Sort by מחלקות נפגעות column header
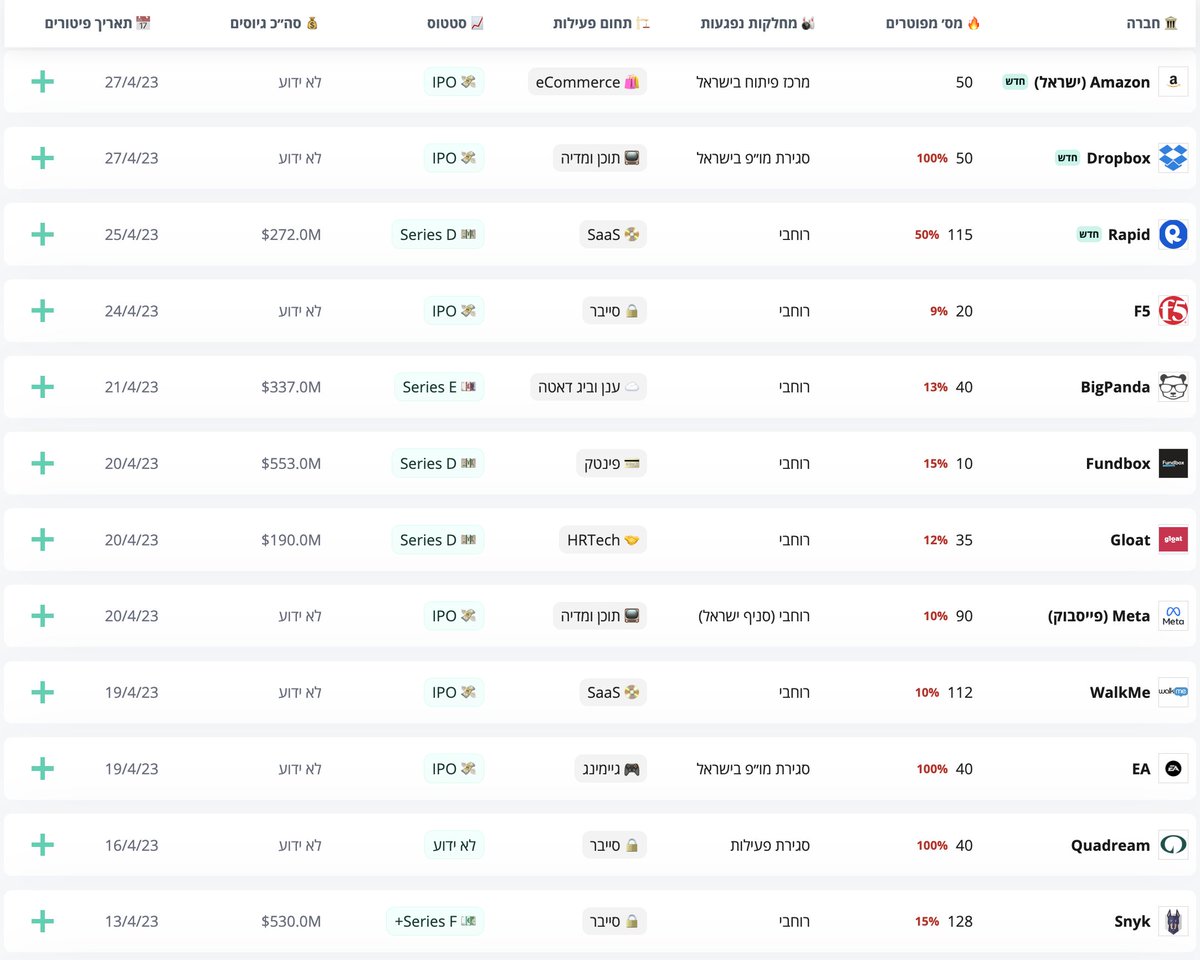The width and height of the screenshot is (1200, 960). [758, 22]
